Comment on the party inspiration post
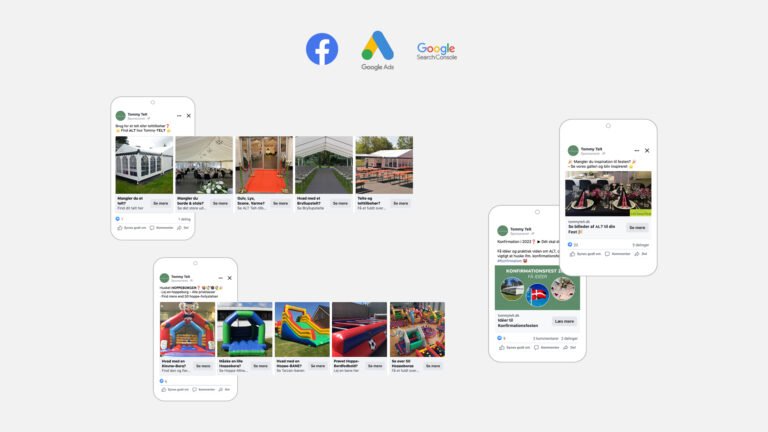 click(x=618, y=253)
